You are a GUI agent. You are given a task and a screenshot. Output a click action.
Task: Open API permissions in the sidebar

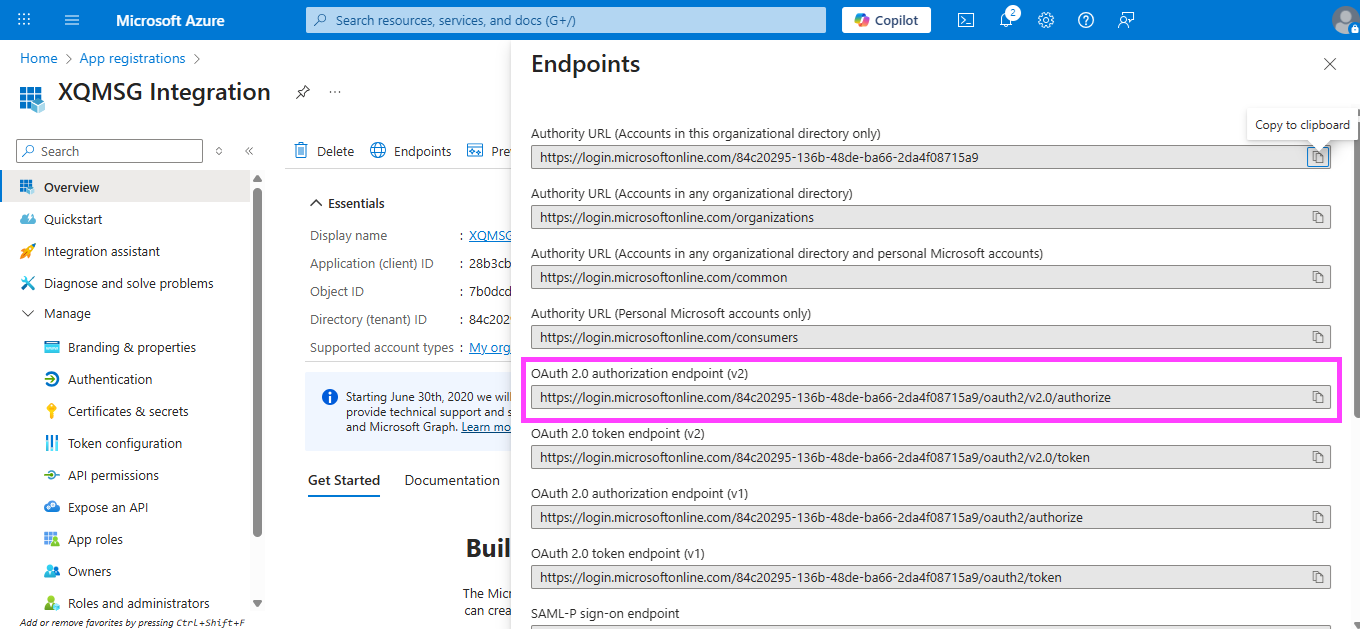pyautogui.click(x=113, y=475)
